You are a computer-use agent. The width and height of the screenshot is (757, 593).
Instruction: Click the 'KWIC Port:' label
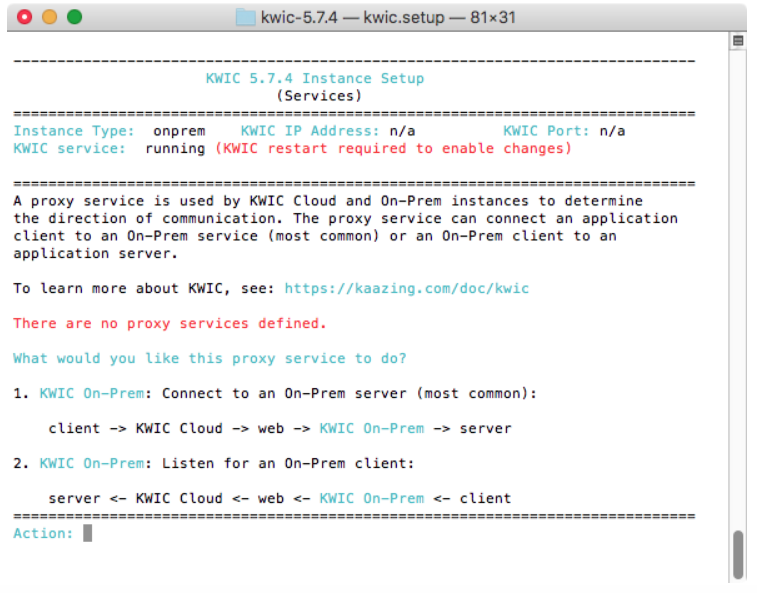coord(546,131)
